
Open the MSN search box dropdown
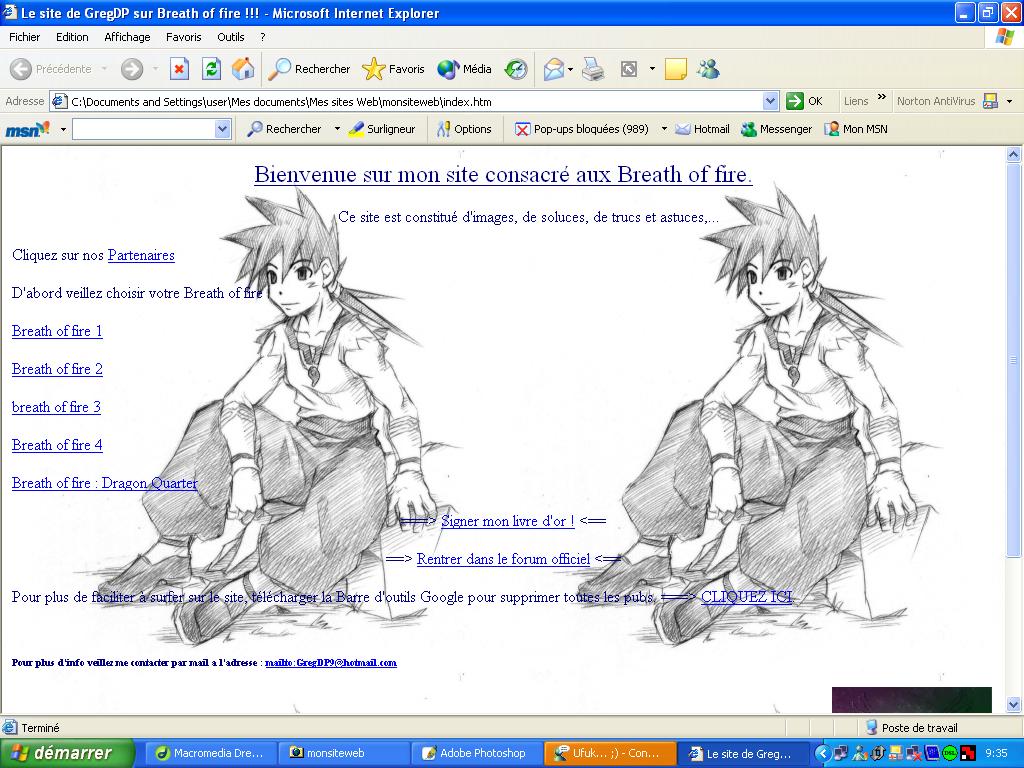click(x=223, y=129)
